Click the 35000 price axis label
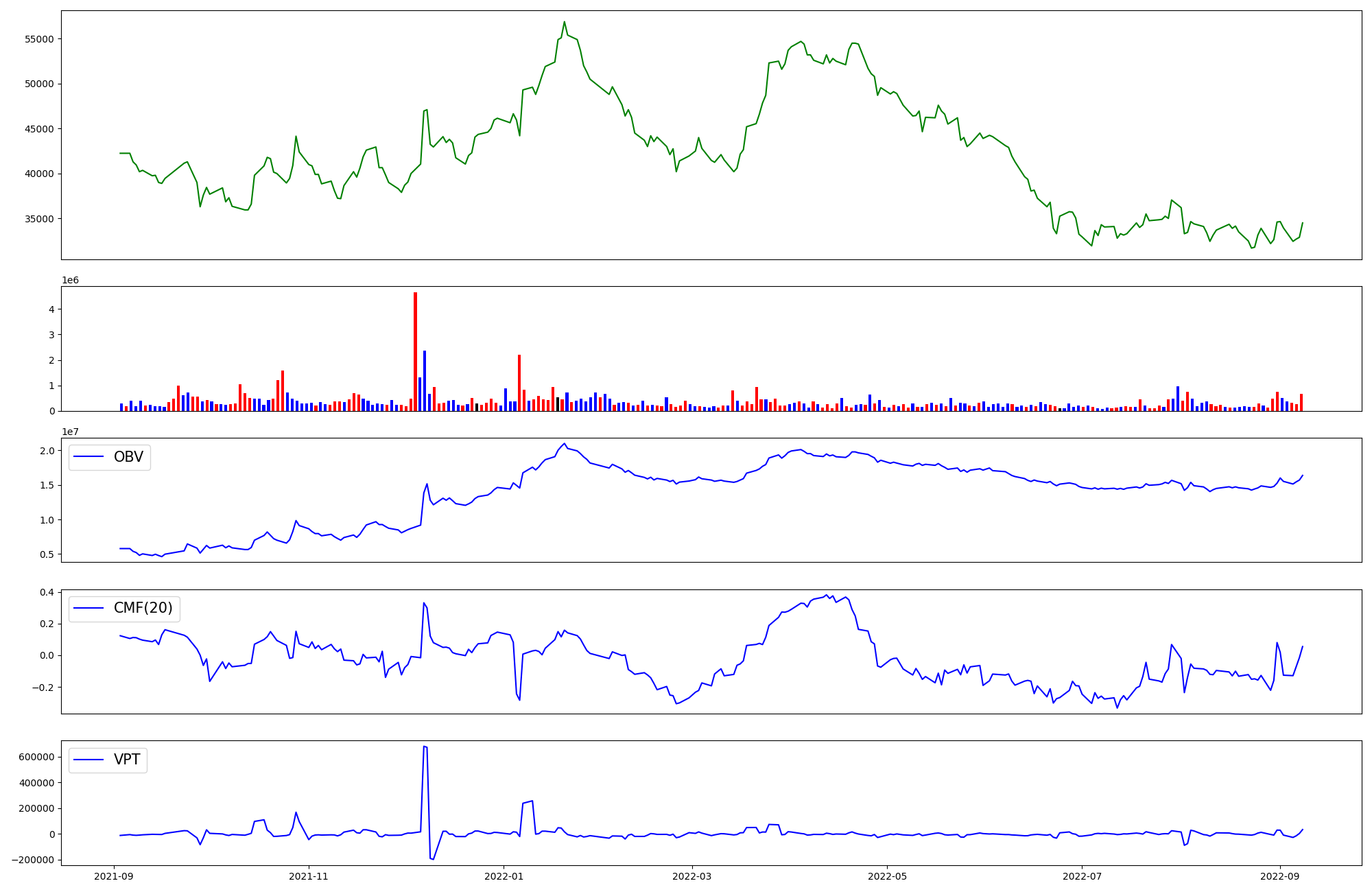This screenshot has width=1372, height=892. click(39, 219)
